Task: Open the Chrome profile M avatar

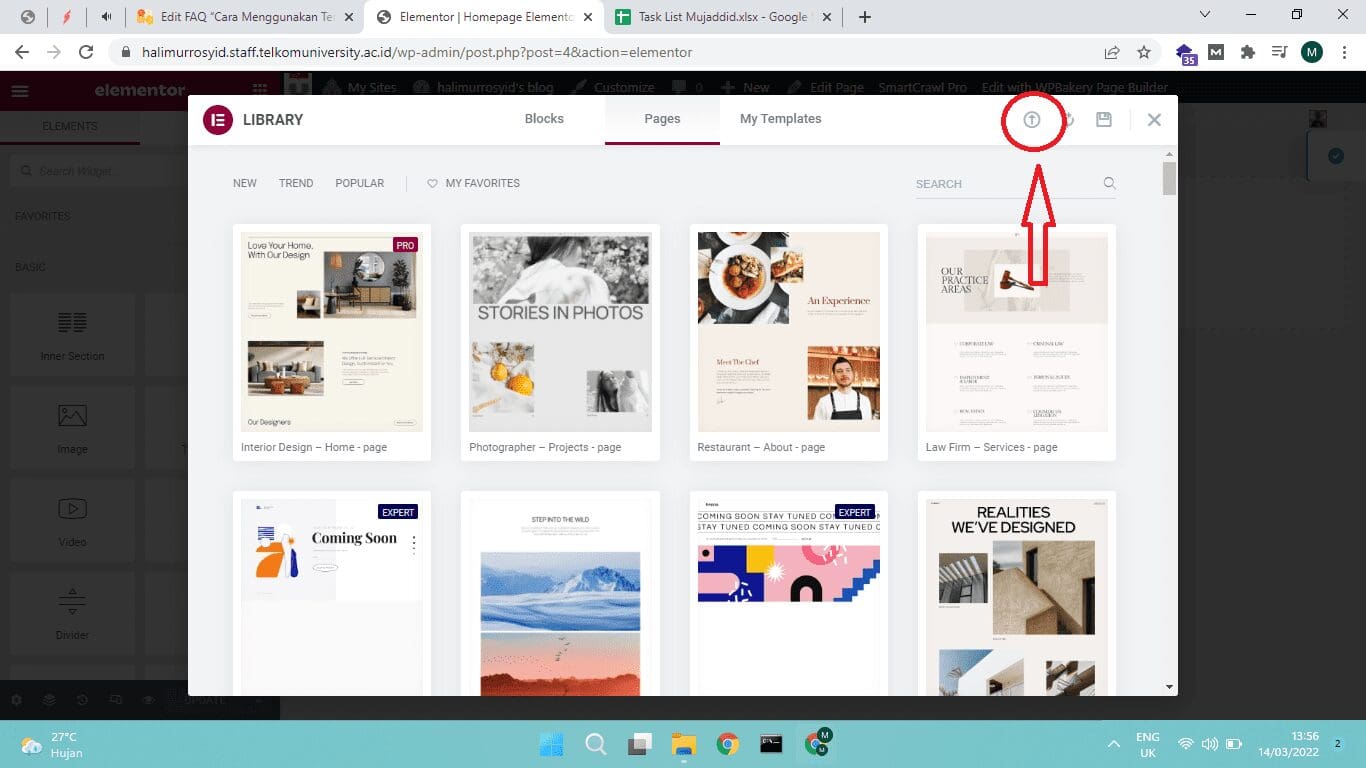Action: click(x=1312, y=52)
